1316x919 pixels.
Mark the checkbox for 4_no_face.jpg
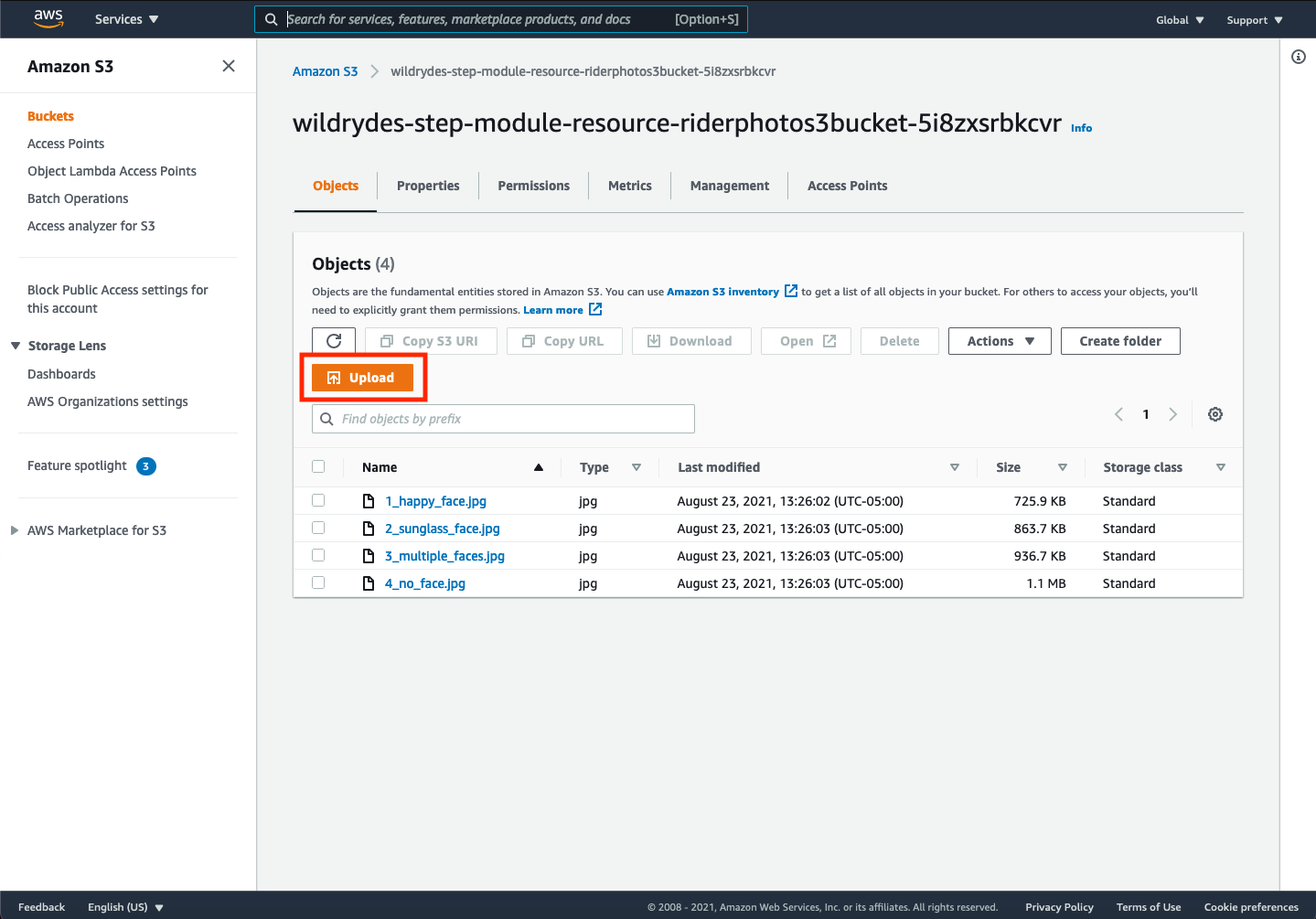pyautogui.click(x=318, y=582)
